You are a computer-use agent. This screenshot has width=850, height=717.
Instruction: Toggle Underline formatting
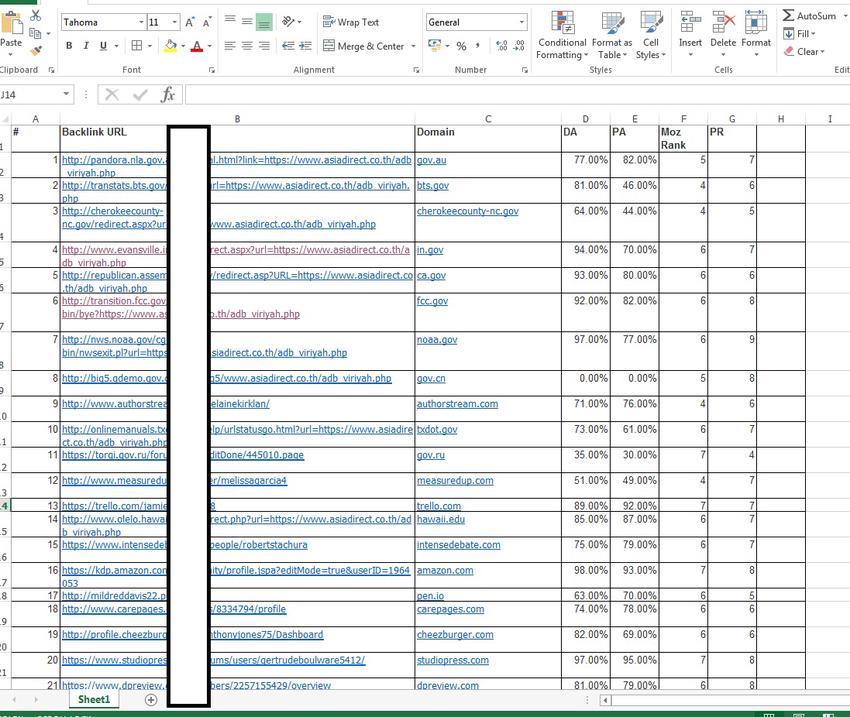point(103,46)
